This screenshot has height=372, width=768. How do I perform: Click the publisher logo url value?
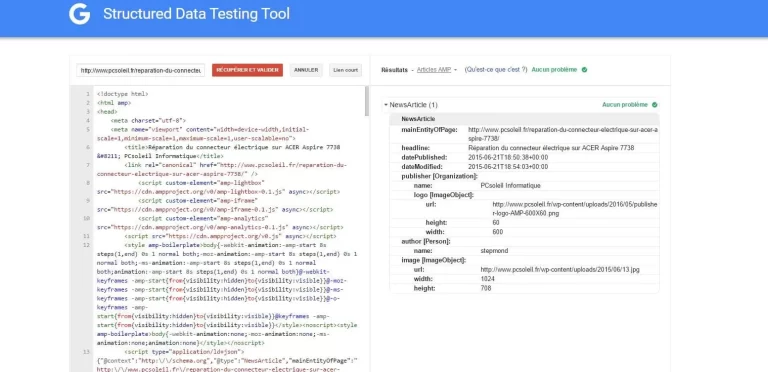point(575,209)
